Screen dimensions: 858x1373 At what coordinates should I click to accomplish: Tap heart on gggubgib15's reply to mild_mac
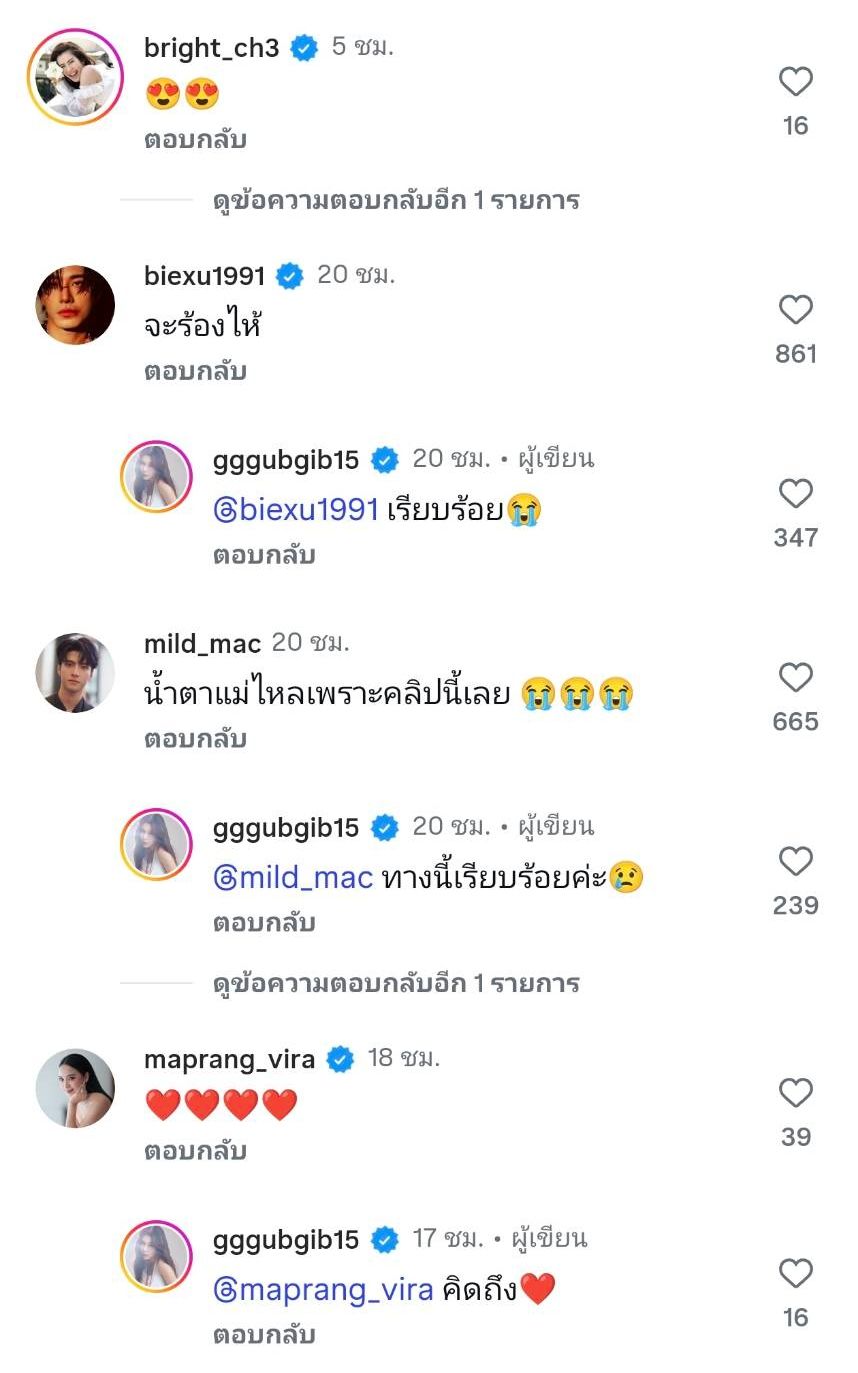tap(795, 862)
